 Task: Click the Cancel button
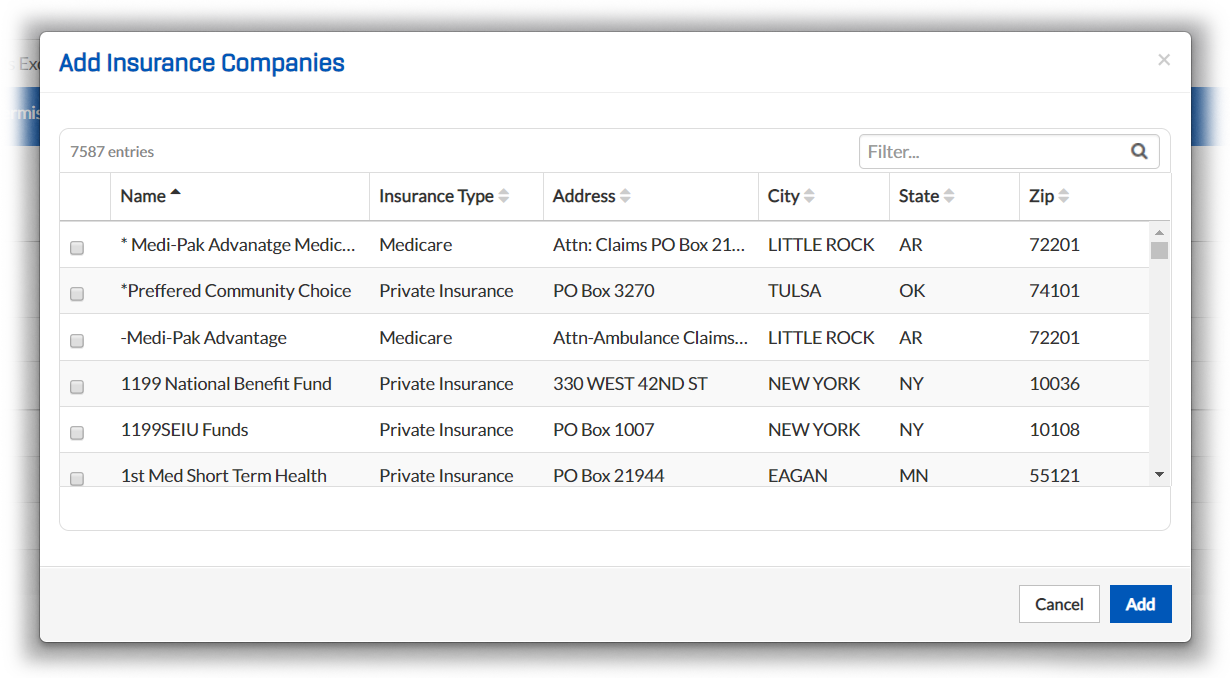1059,604
